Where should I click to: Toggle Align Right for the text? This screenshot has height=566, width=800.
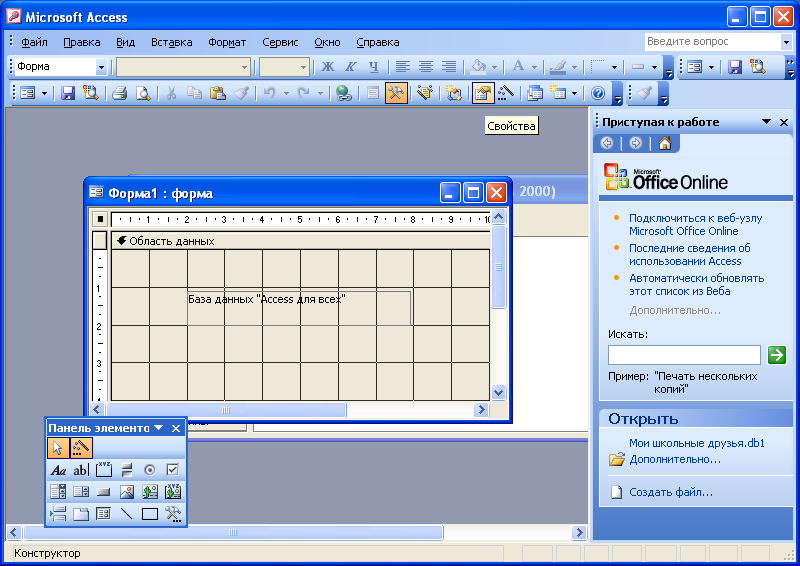click(448, 66)
